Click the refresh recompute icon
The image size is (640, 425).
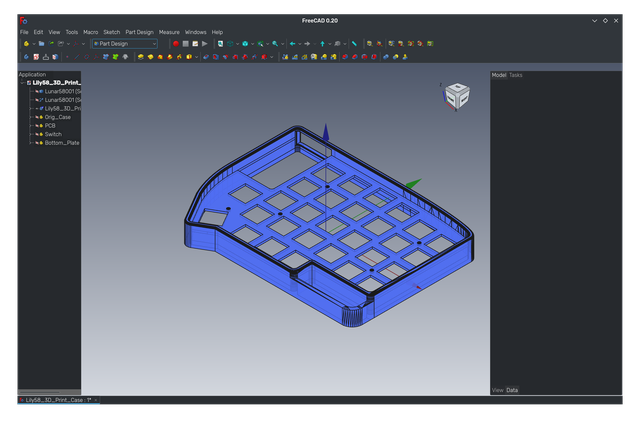coord(51,44)
